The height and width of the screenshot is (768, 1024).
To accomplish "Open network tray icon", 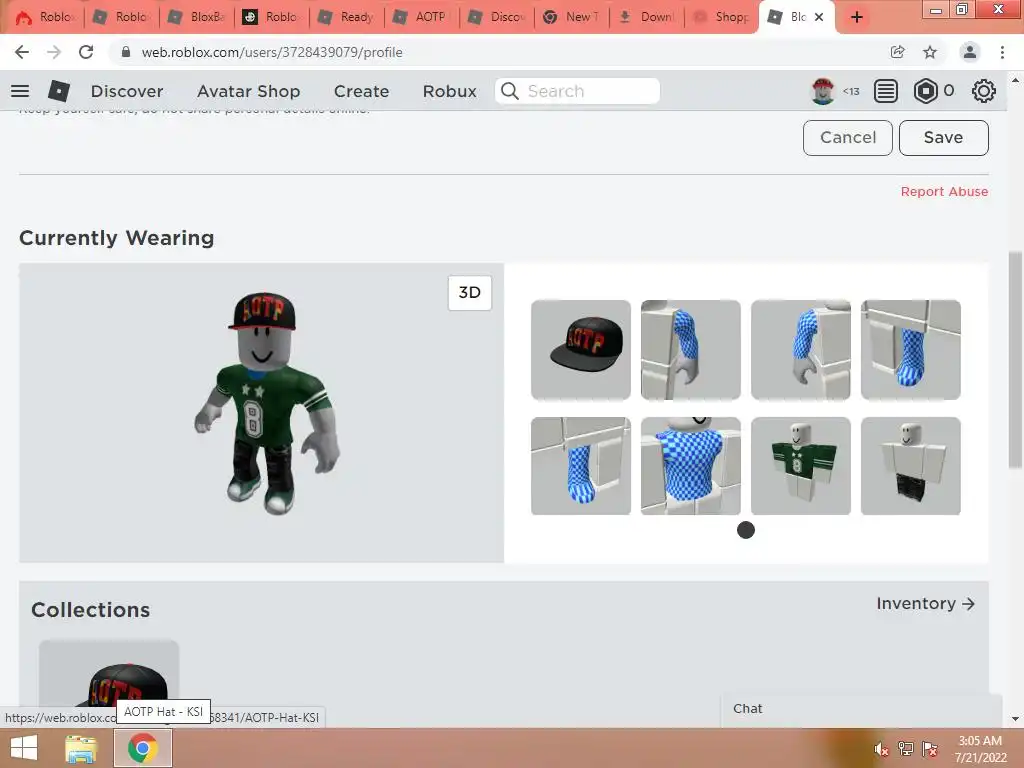I will click(x=906, y=749).
